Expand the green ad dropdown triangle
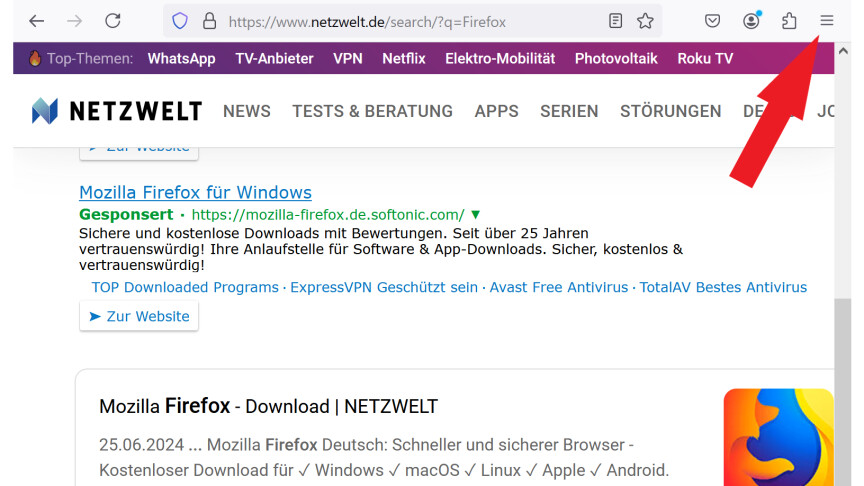Image resolution: width=864 pixels, height=486 pixels. click(x=476, y=214)
